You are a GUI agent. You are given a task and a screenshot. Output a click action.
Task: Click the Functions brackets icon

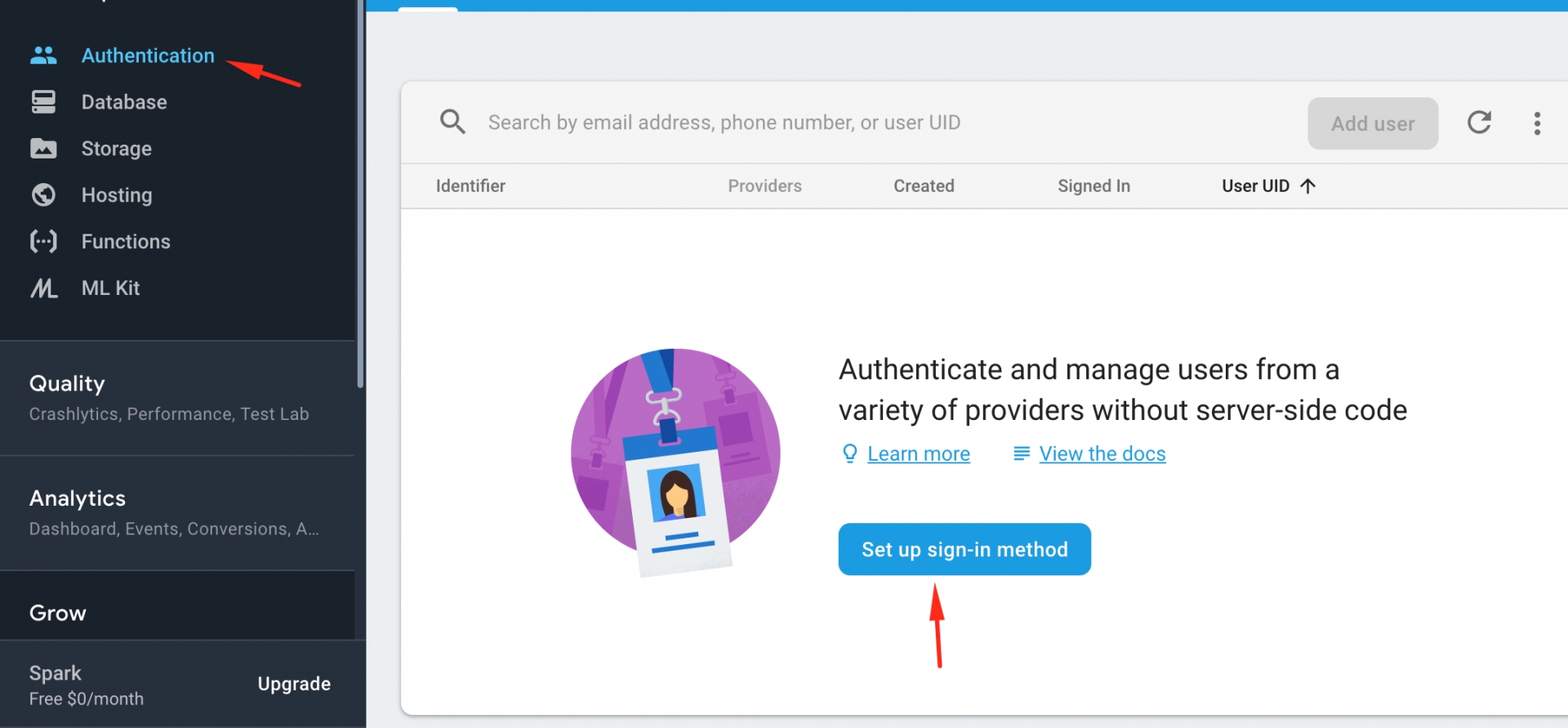coord(43,242)
